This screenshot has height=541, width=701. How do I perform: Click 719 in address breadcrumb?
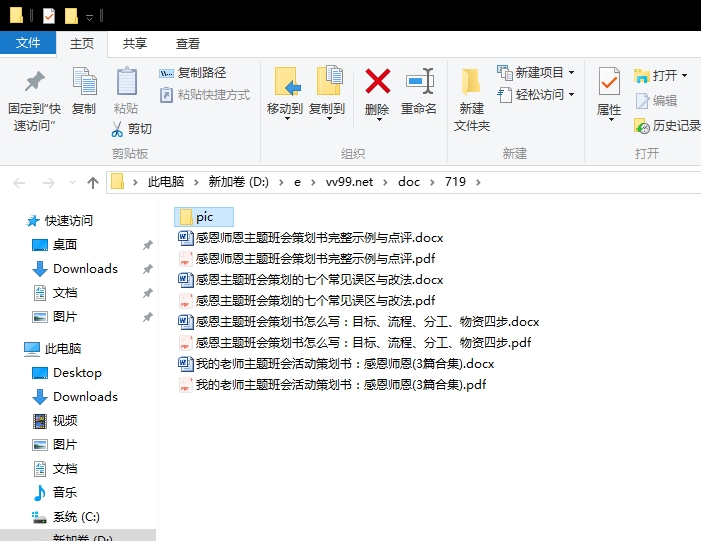coord(455,182)
